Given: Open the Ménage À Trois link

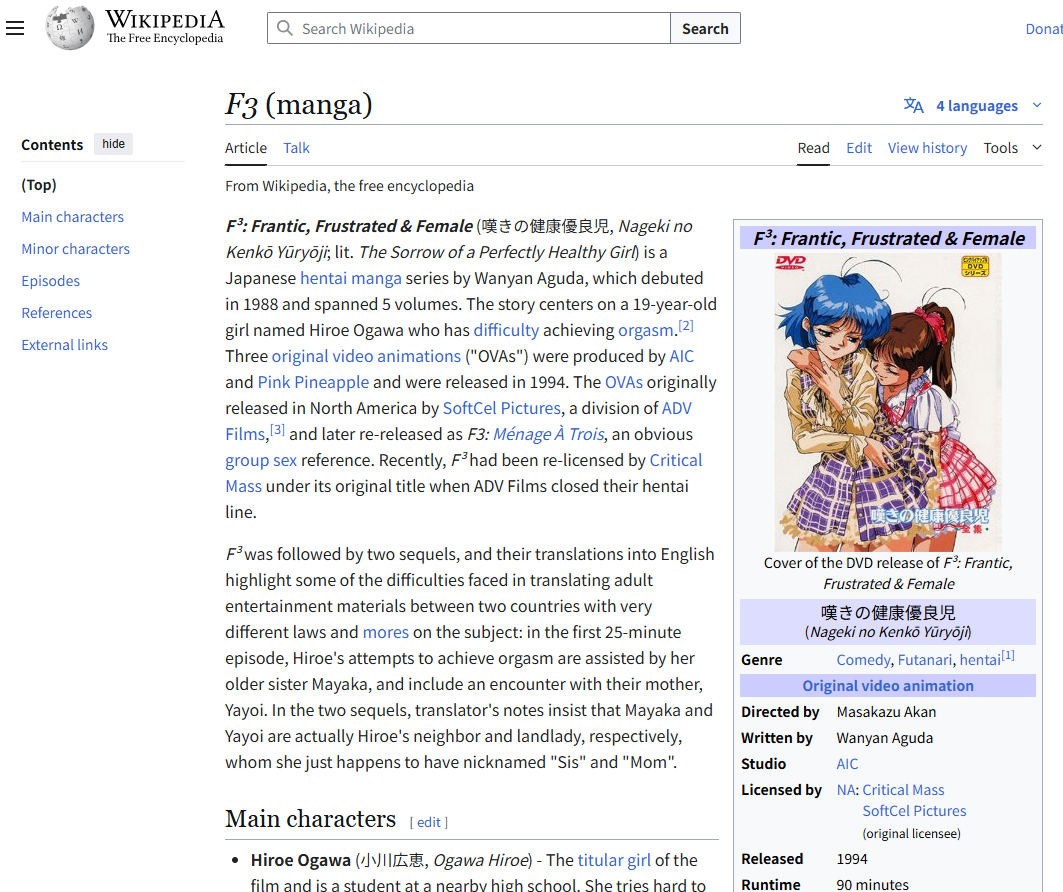Looking at the screenshot, I should pos(548,434).
